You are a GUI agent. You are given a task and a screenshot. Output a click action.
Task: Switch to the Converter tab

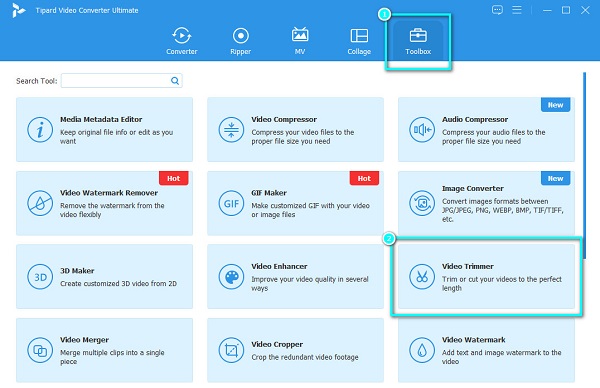(182, 41)
